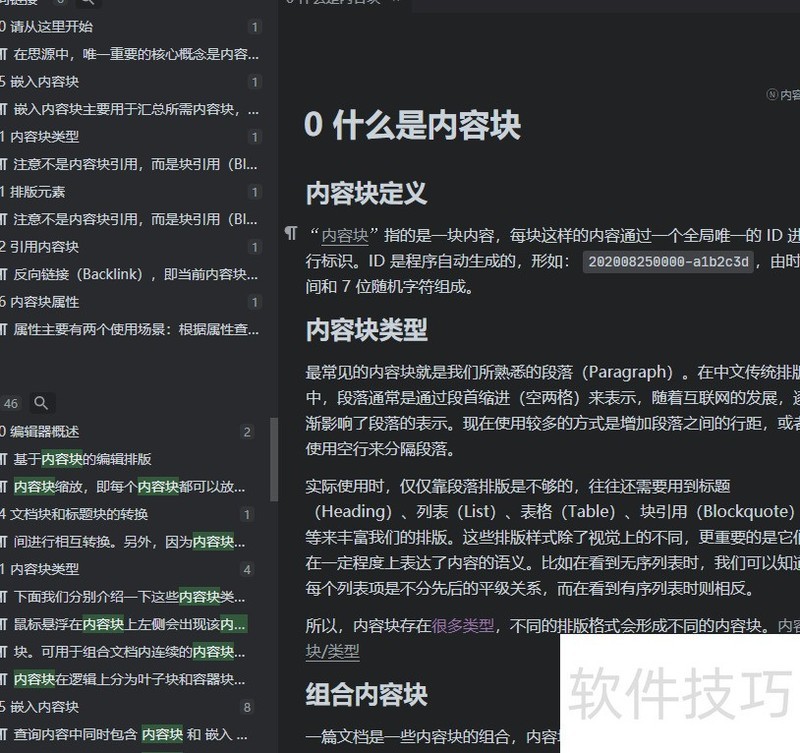800x753 pixels.
Task: Open 5 嵌入内容块 entry with count 1
Action: point(131,82)
